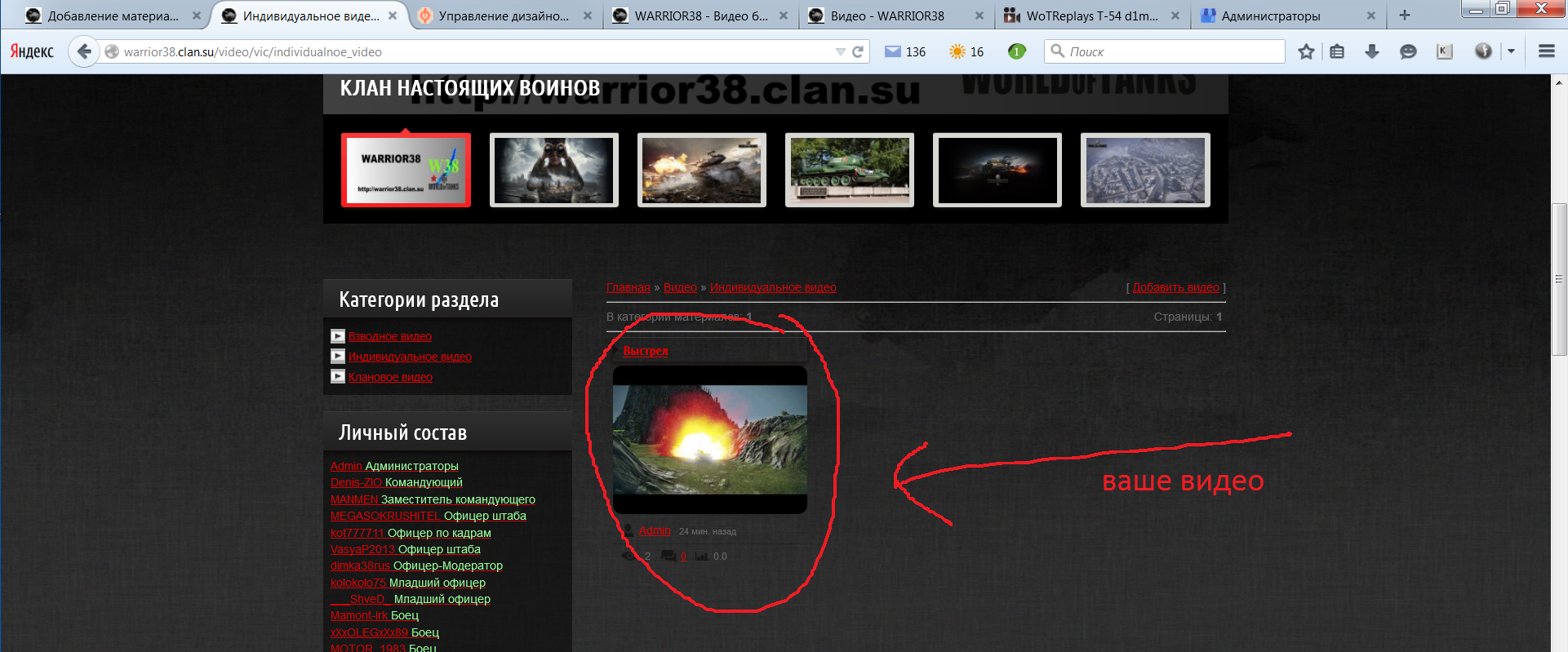Click the rating chart icon under video
Image resolution: width=1568 pixels, height=652 pixels.
[x=702, y=557]
